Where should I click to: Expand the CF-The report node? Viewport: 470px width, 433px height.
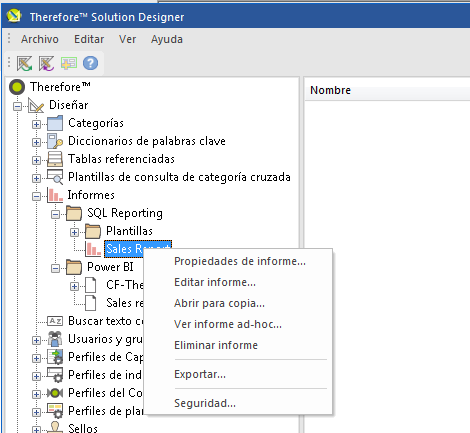75,286
